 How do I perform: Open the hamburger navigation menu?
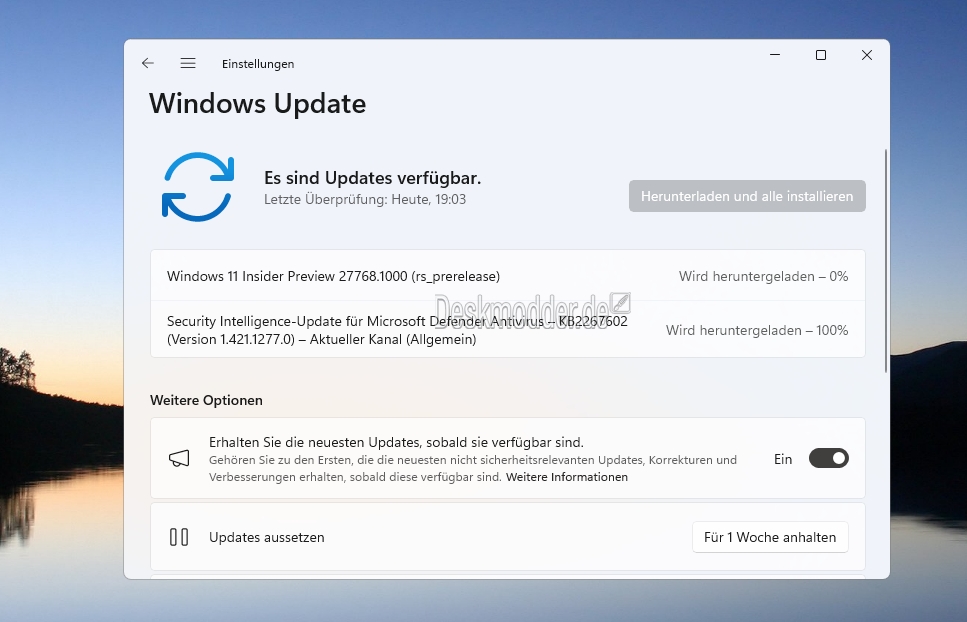[188, 63]
